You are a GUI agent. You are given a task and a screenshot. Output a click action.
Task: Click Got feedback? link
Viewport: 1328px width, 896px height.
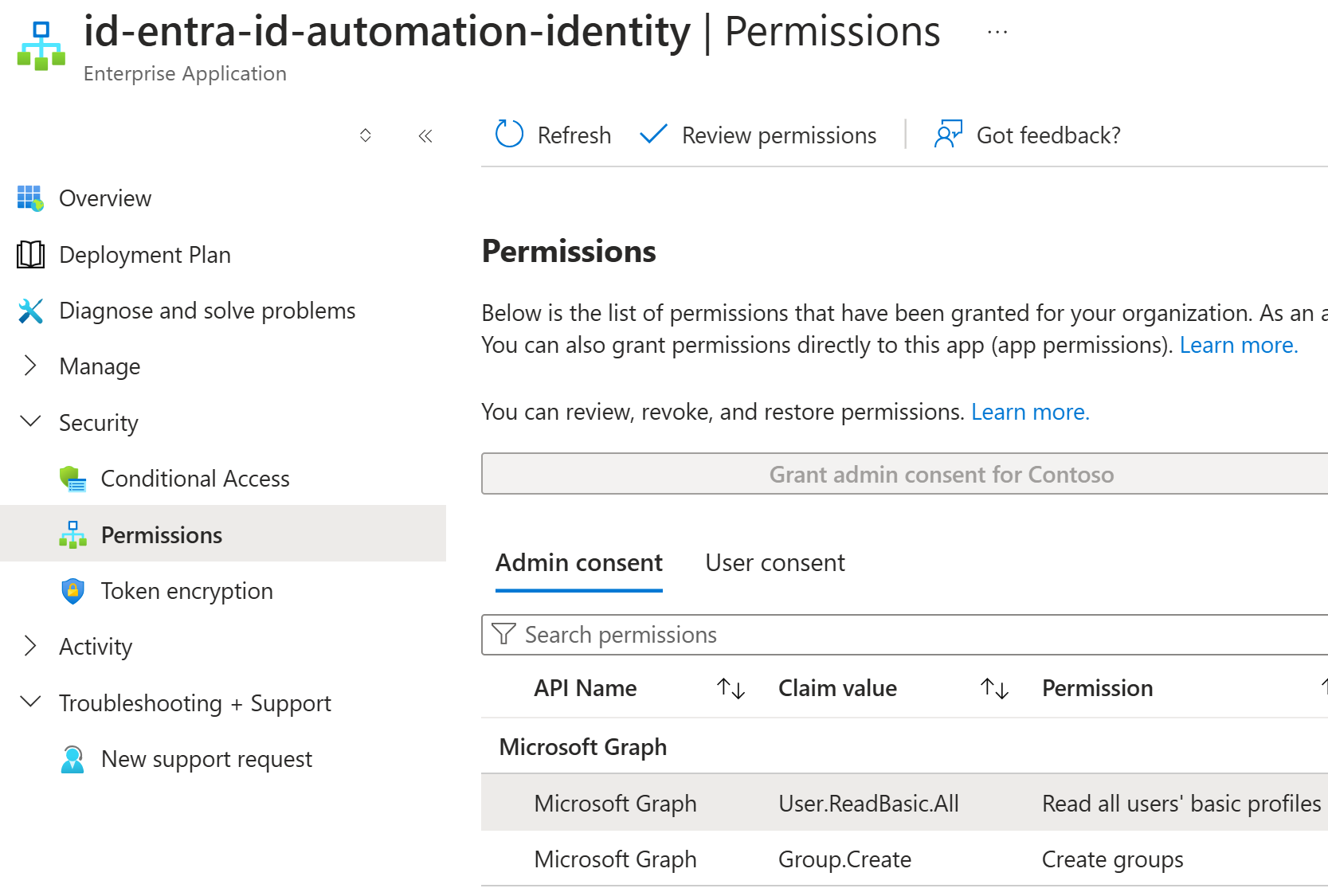[x=1028, y=135]
